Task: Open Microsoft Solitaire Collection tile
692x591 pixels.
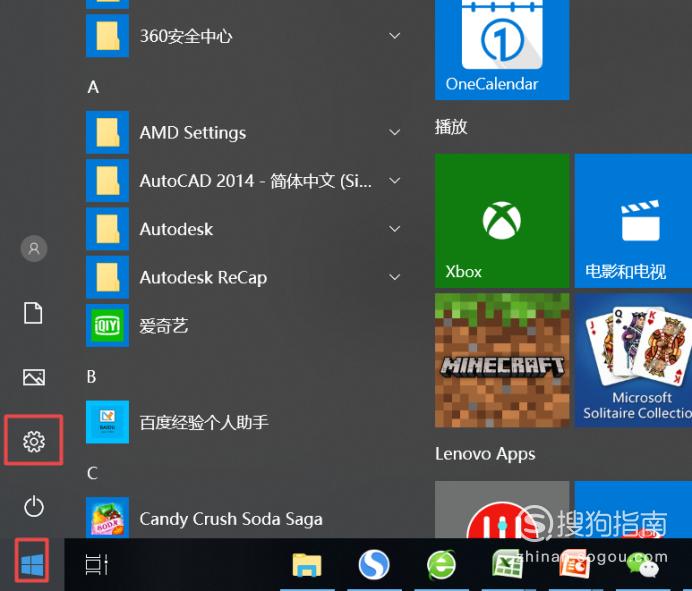Action: point(633,361)
